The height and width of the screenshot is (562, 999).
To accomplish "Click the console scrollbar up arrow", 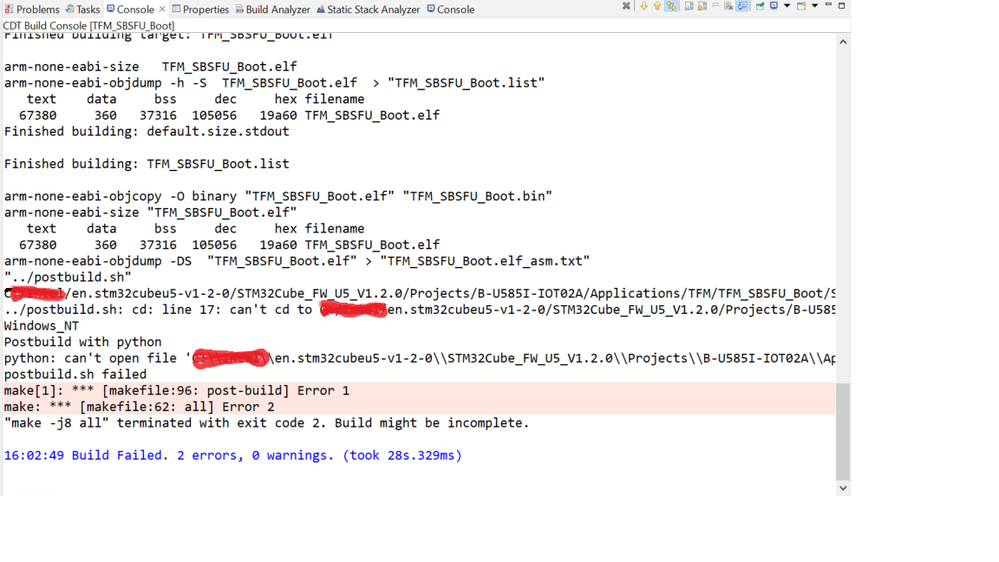I will [843, 42].
